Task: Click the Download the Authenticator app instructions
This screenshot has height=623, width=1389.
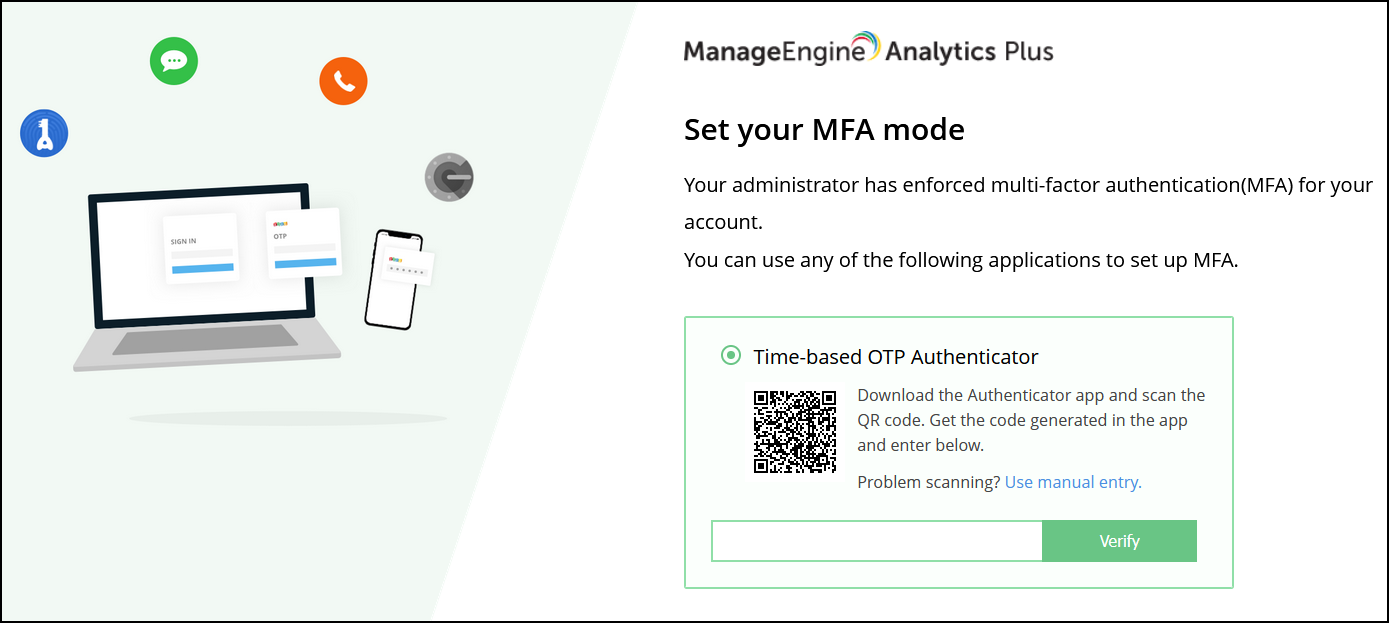Action: point(1030,420)
